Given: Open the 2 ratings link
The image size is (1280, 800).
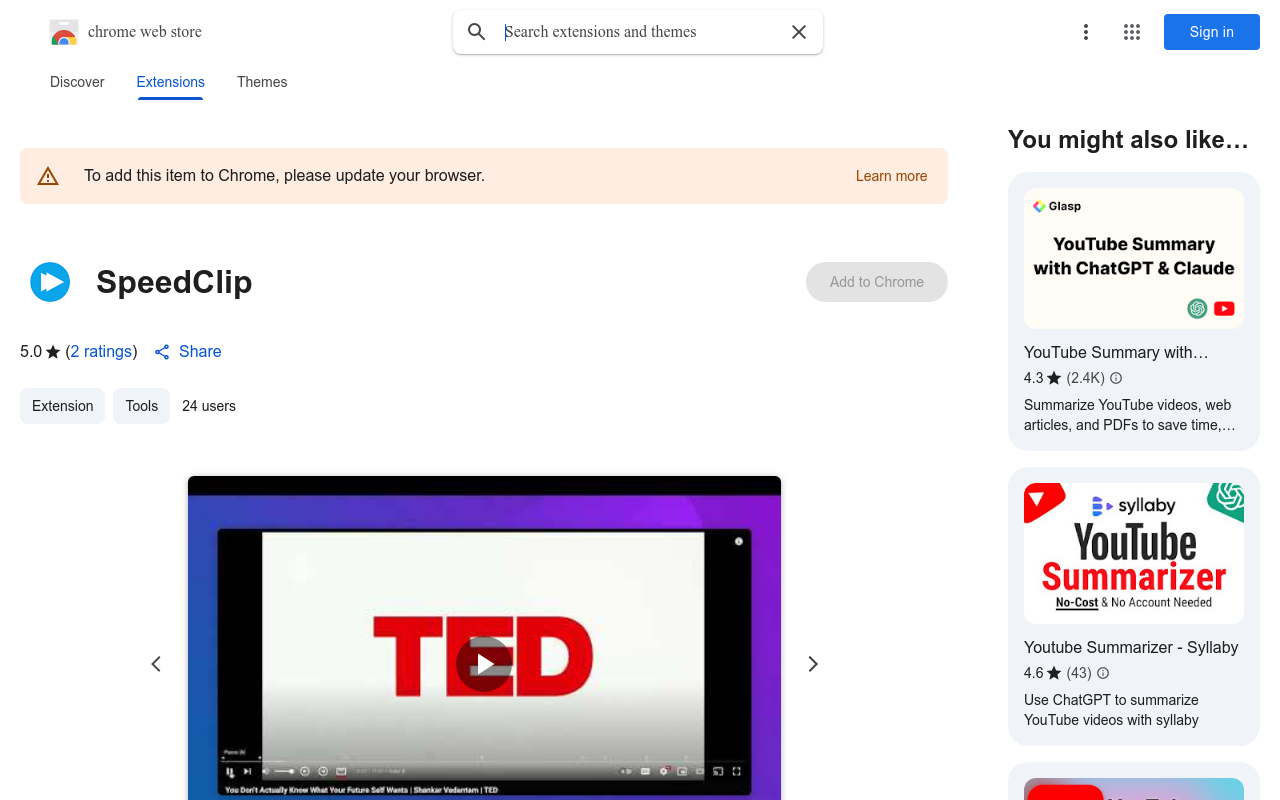Looking at the screenshot, I should tap(102, 352).
